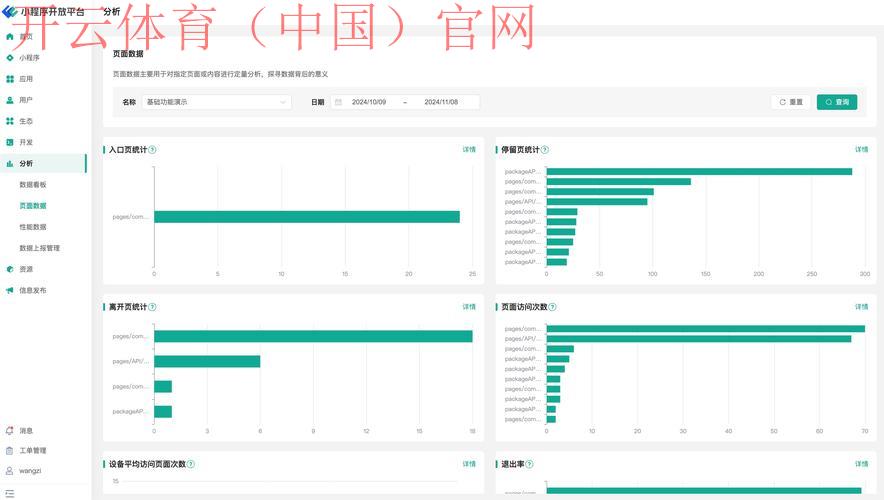Image resolution: width=884 pixels, height=500 pixels.
Task: Click the top bar in 页面访问次数 chart
Action: click(705, 329)
